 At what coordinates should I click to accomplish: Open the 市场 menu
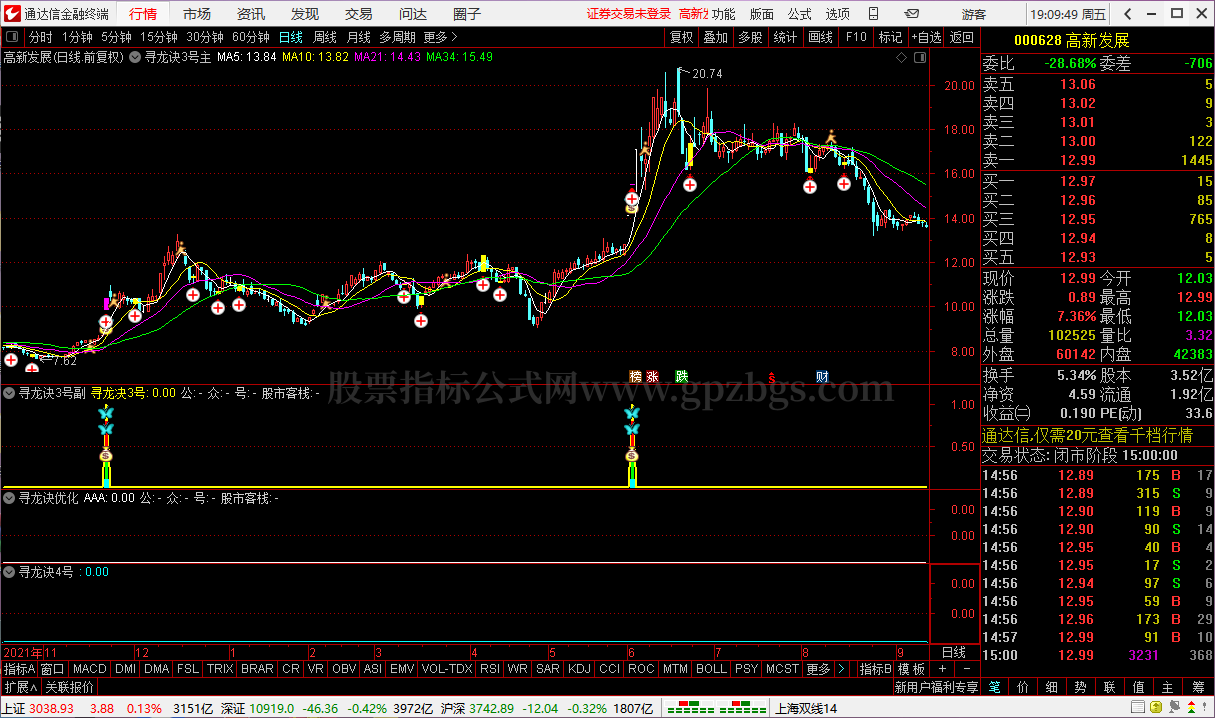pyautogui.click(x=197, y=14)
